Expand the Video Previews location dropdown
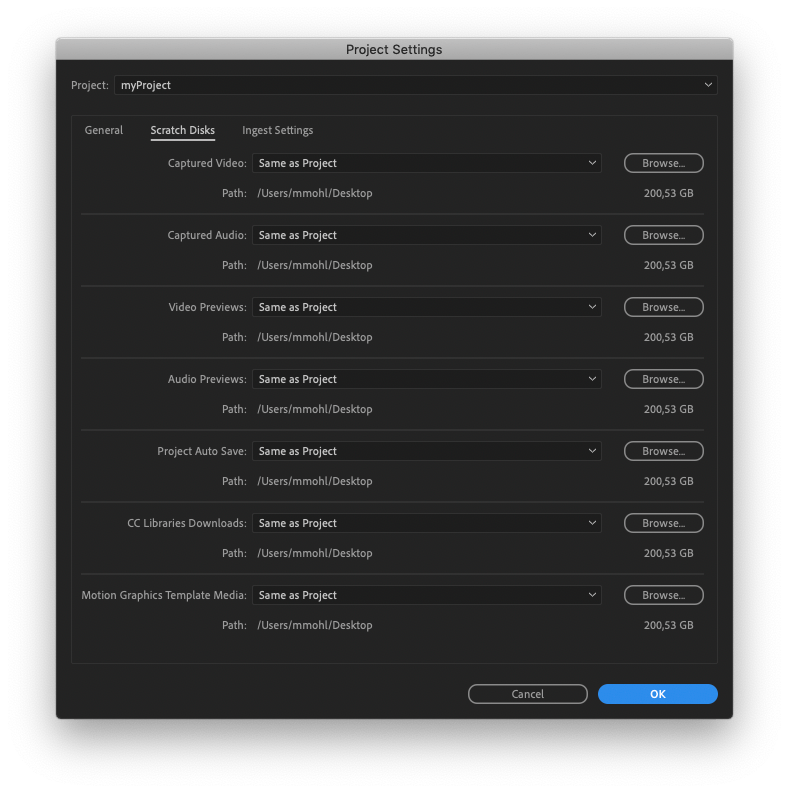The width and height of the screenshot is (789, 793). tap(427, 307)
